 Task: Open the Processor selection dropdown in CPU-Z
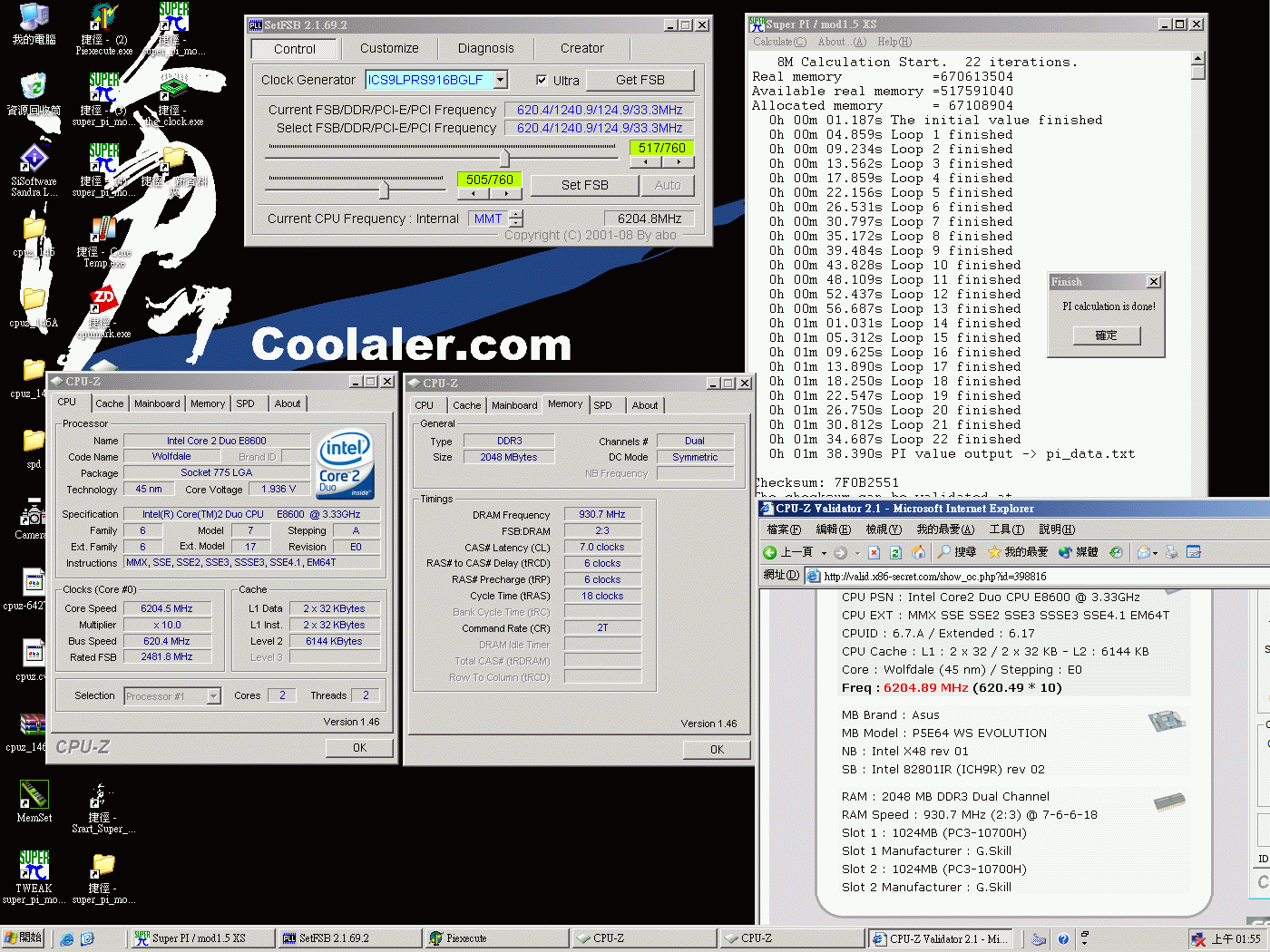click(x=214, y=696)
